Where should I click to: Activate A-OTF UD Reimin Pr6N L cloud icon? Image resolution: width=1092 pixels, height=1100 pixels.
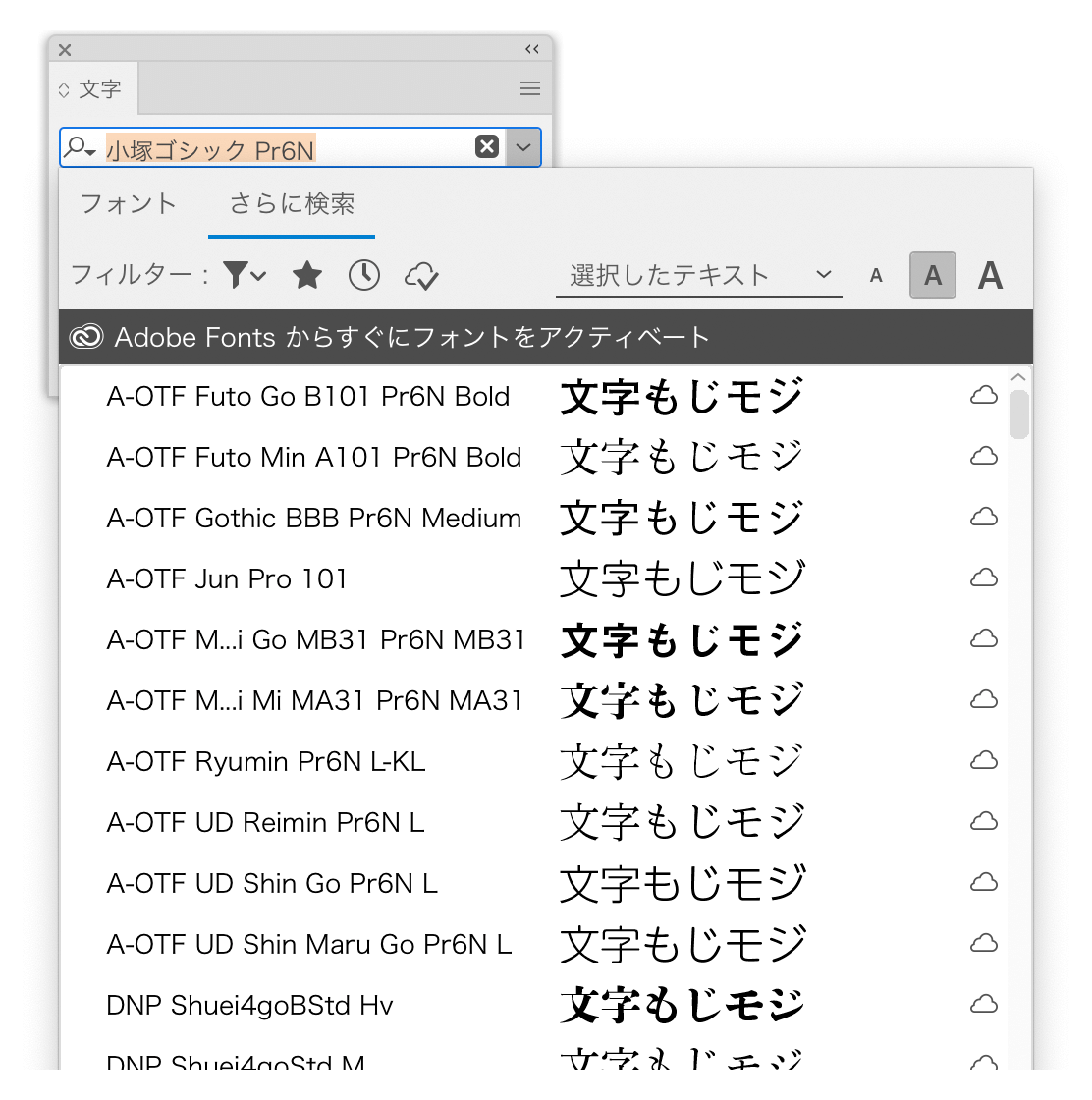click(x=983, y=821)
